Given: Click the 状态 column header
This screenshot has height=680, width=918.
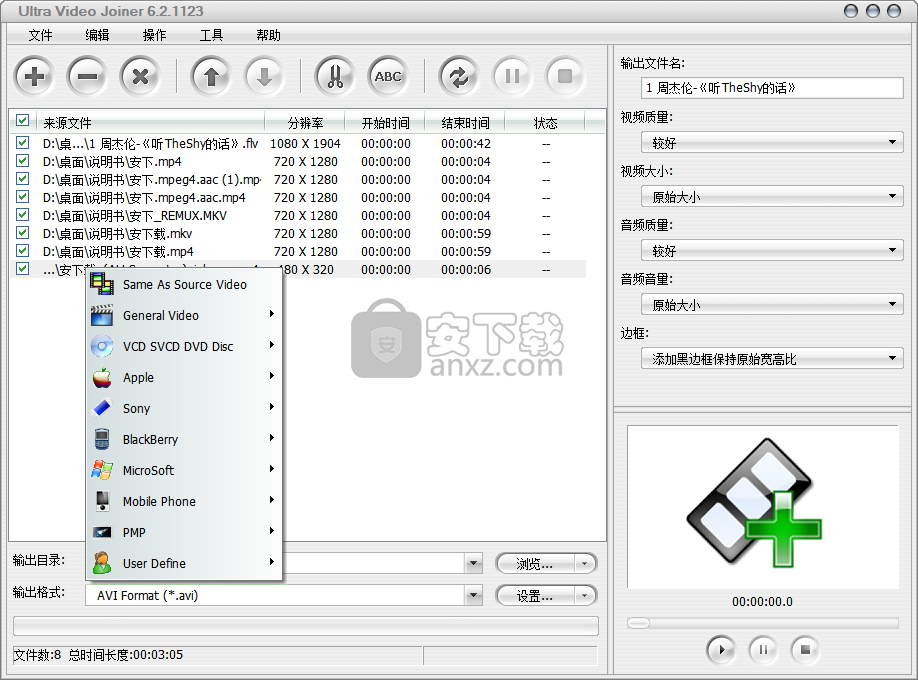Looking at the screenshot, I should (x=545, y=123).
